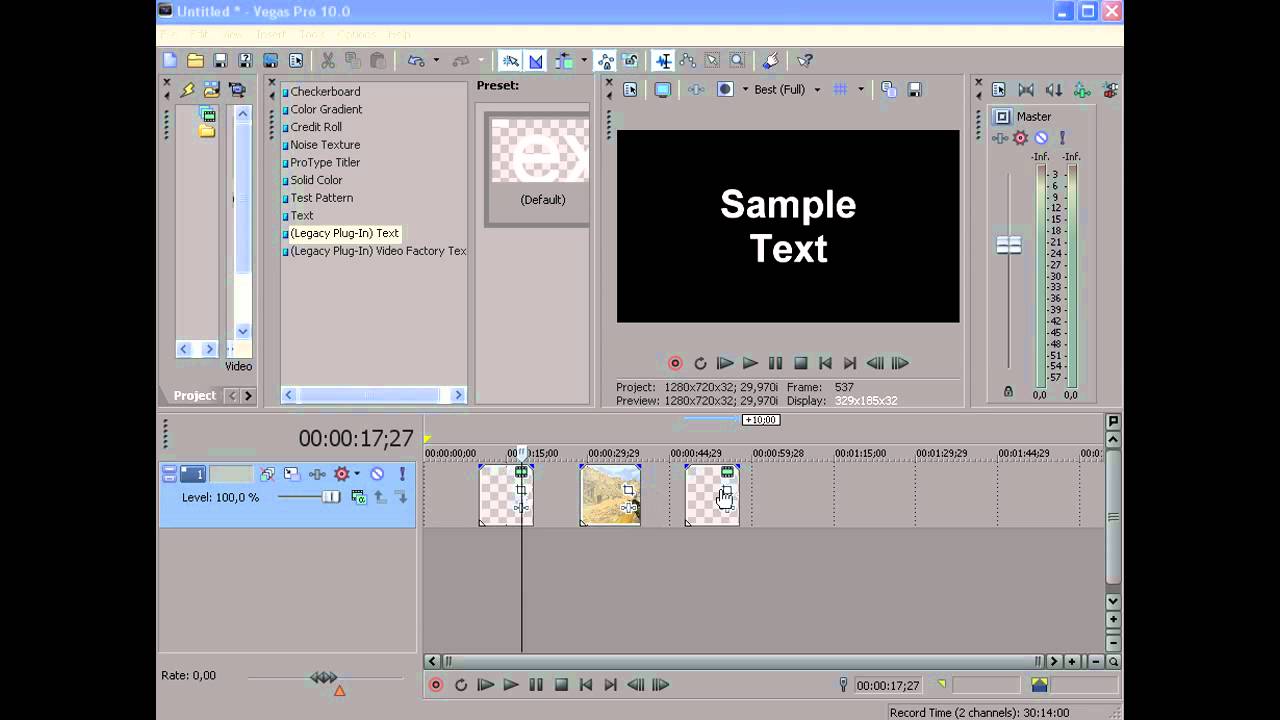Save snapshot to file icon in preview

tap(914, 89)
